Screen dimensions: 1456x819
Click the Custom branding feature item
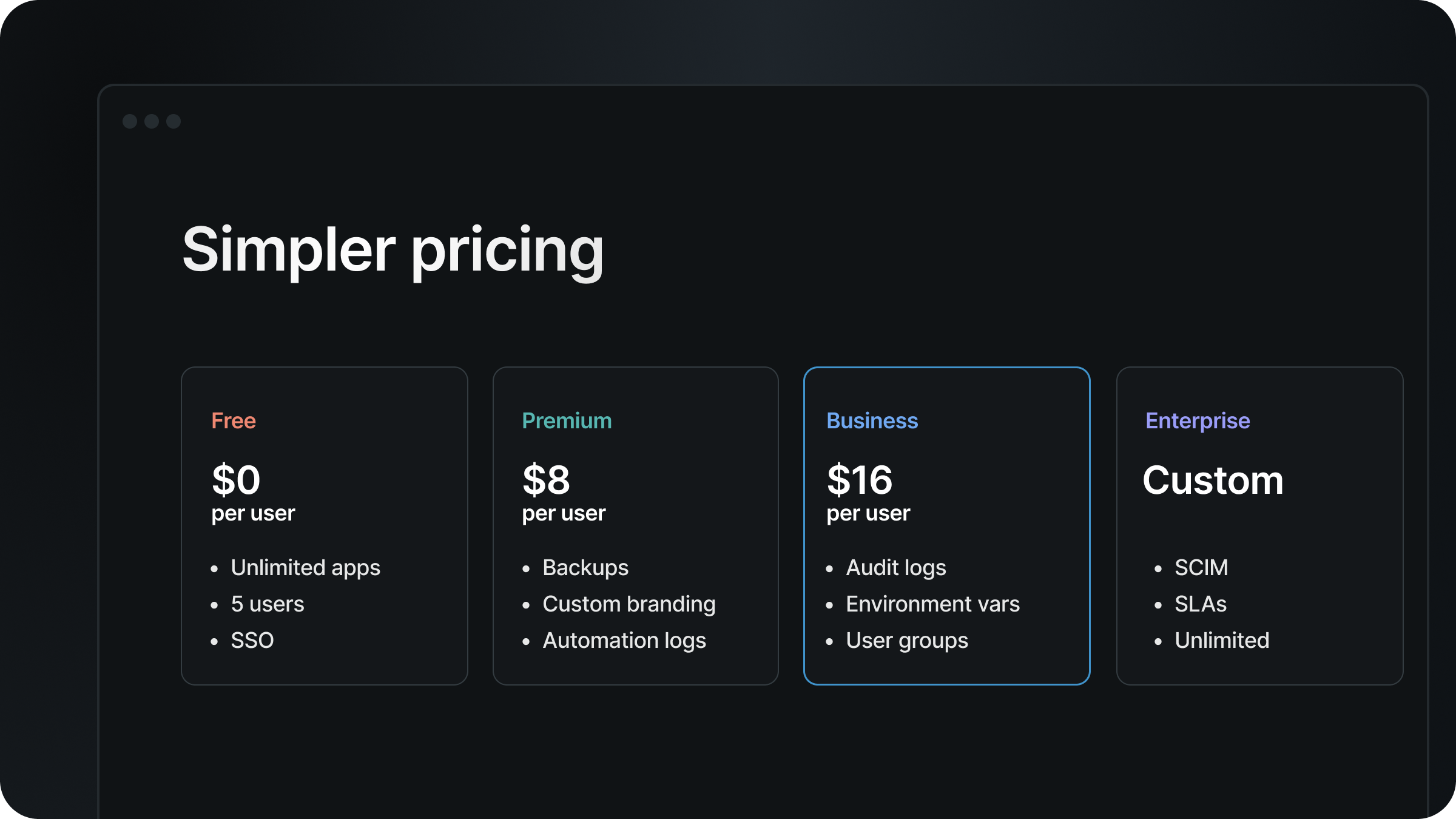(629, 604)
